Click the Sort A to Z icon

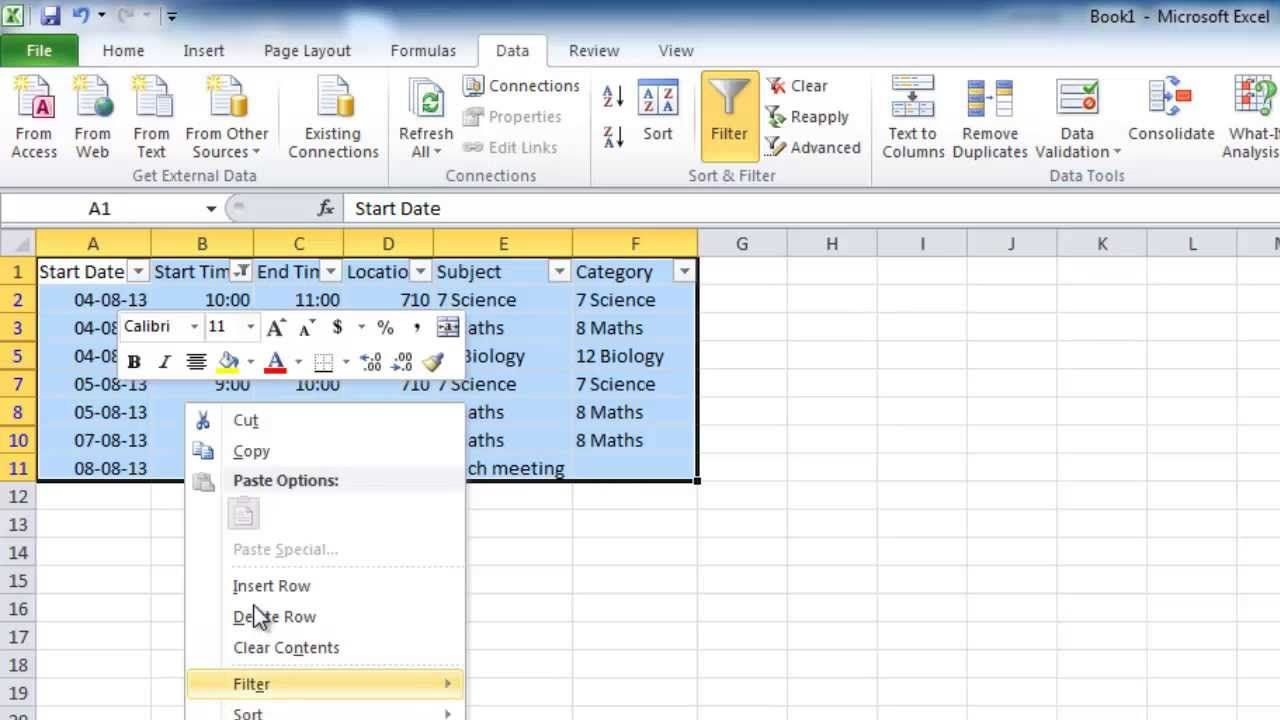[614, 96]
